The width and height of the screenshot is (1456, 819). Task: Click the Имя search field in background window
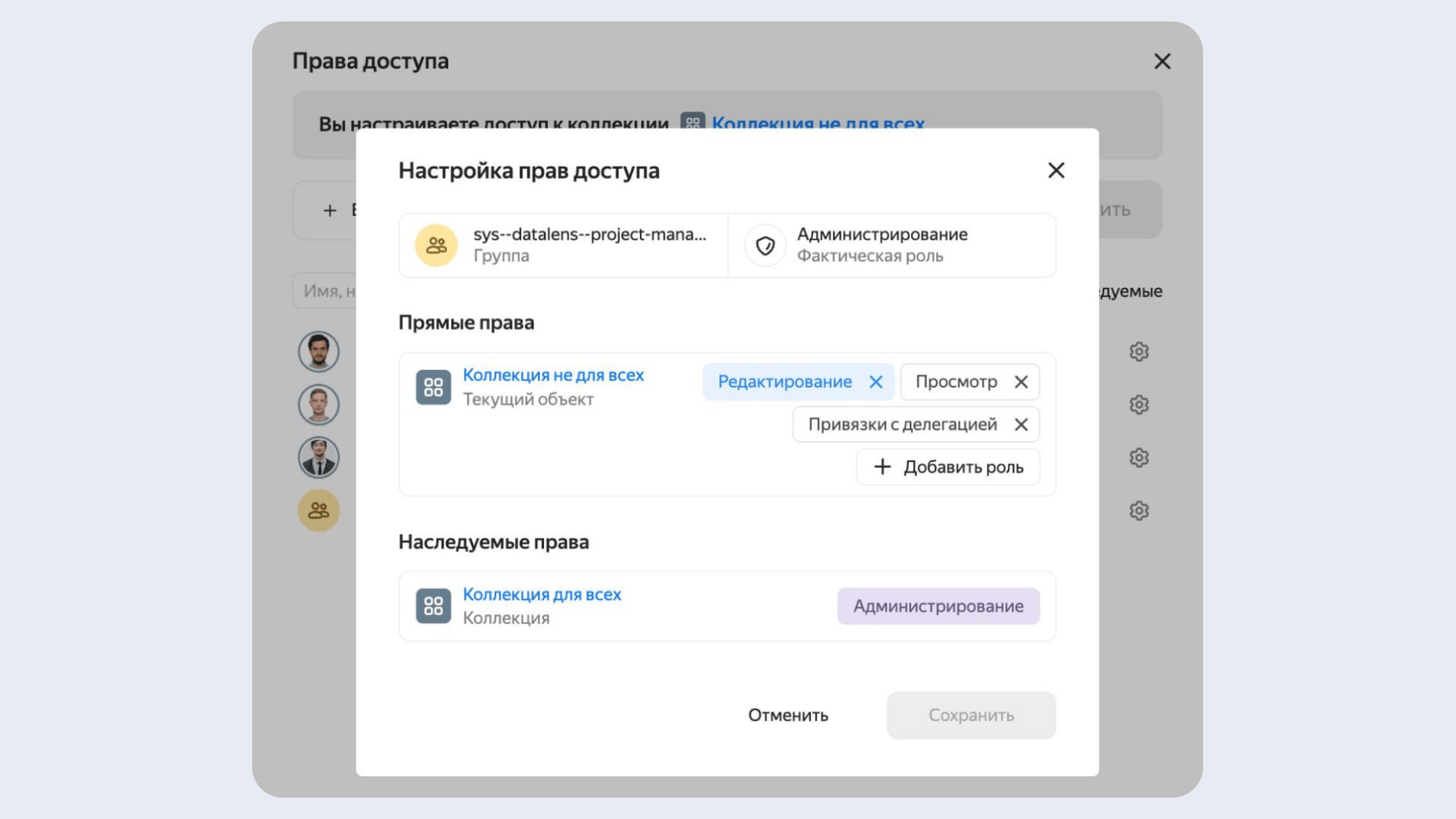325,291
